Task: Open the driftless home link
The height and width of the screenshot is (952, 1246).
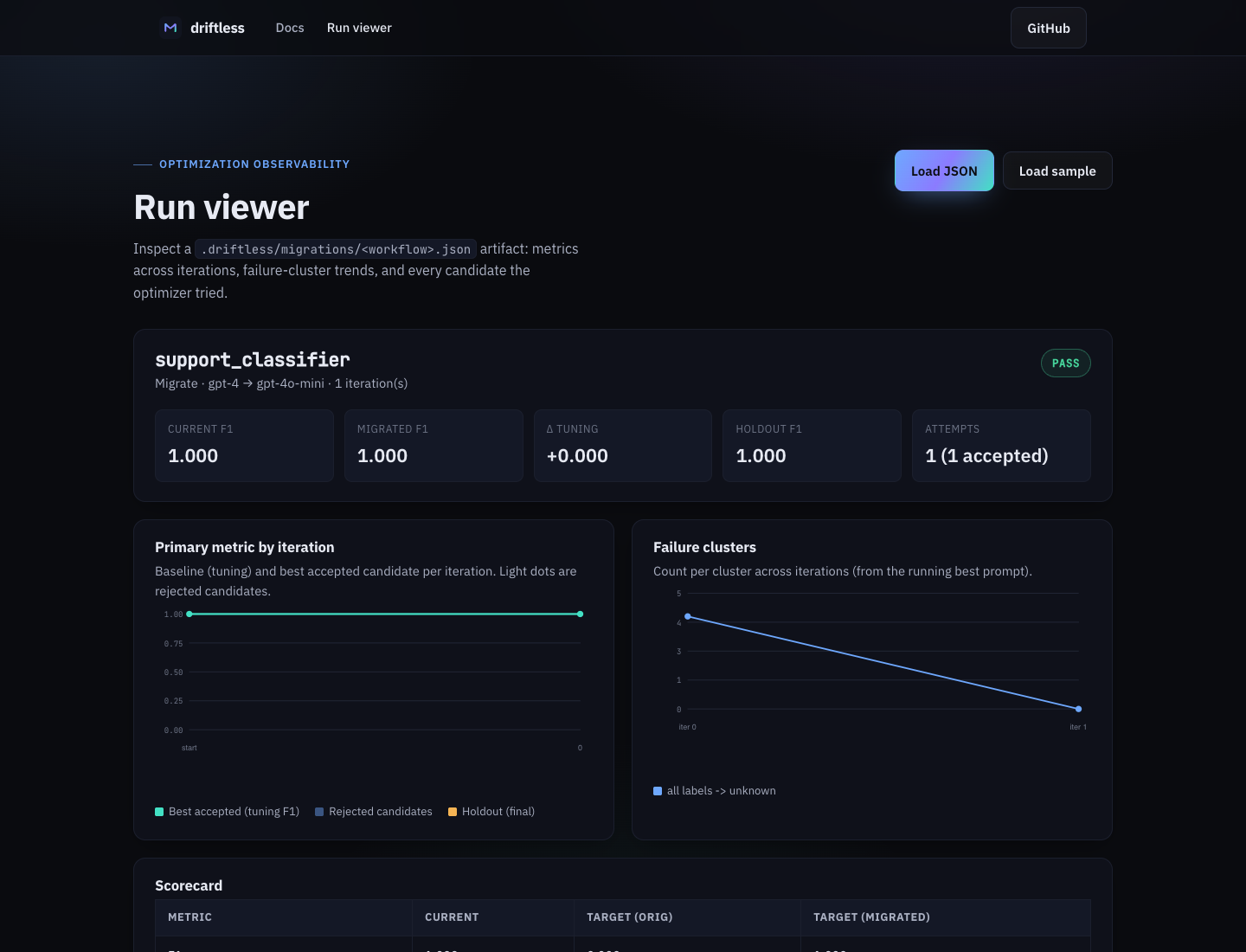Action: (202, 28)
